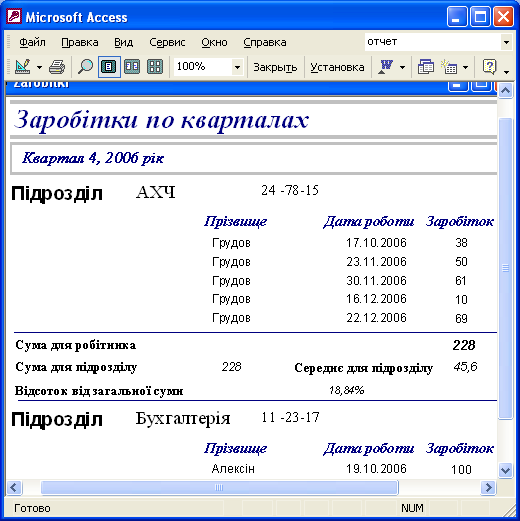Screen dimensions: 520x521
Task: Toggle One Page view
Action: point(109,67)
